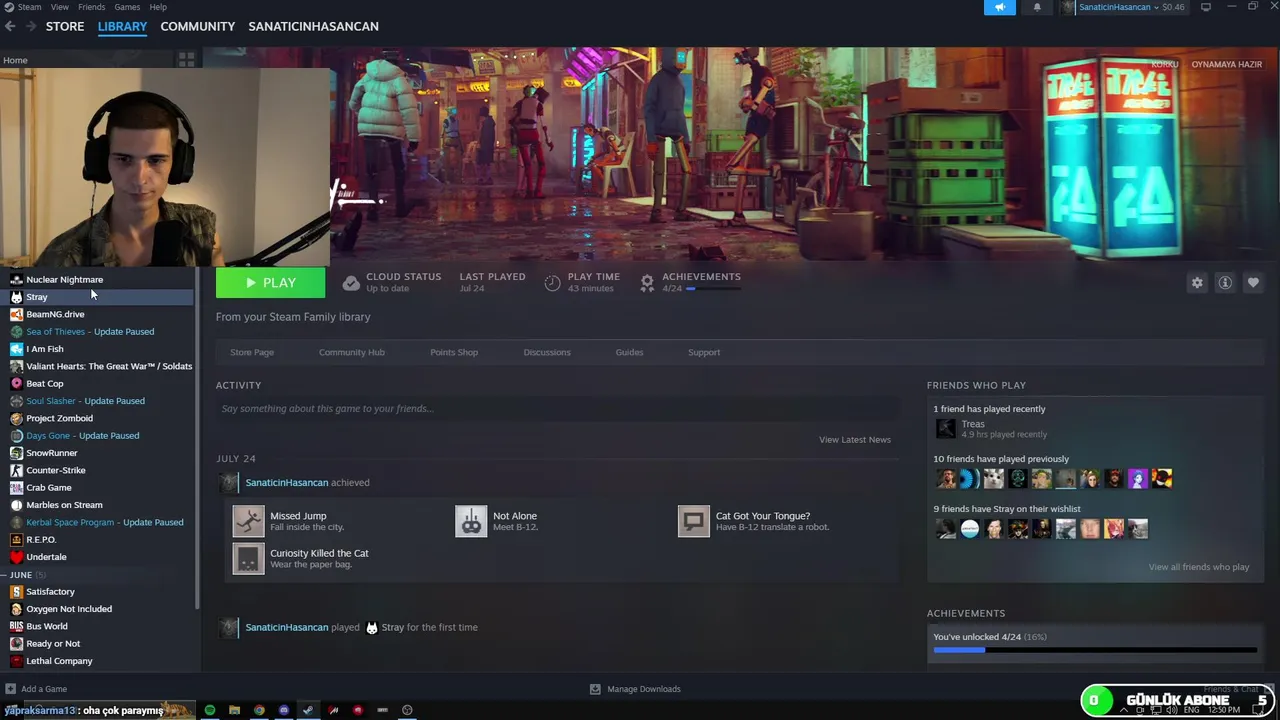
Task: Click the activity status input field
Action: pos(556,408)
